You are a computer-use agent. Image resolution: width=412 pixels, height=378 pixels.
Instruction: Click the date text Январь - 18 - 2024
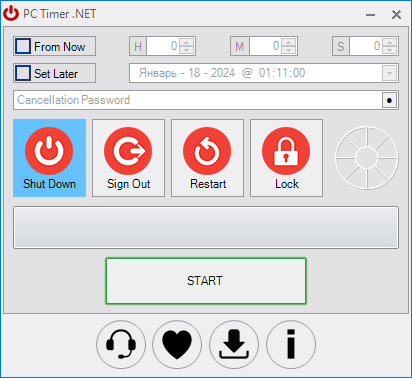187,73
